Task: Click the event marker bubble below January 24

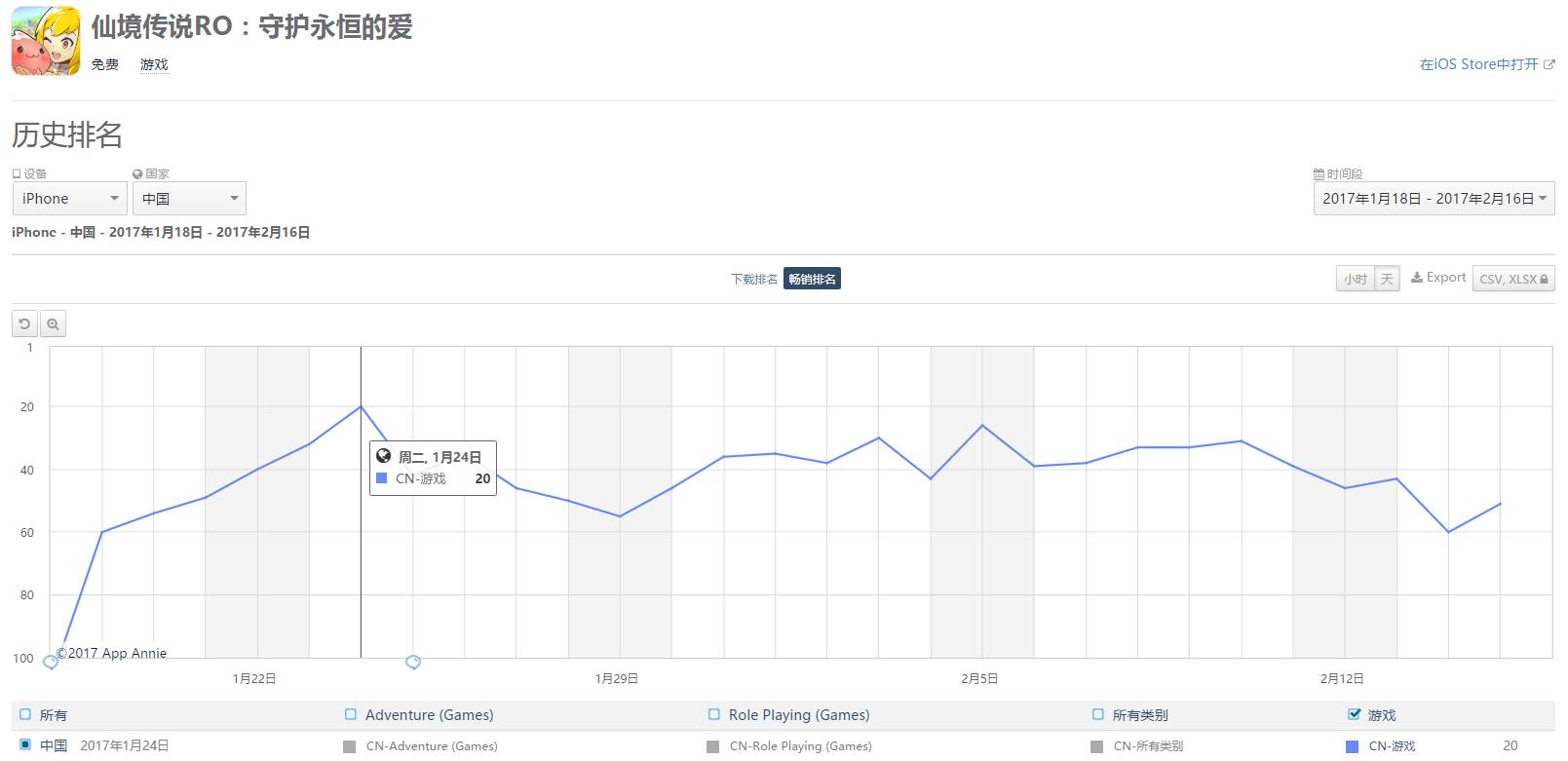Action: 412,662
